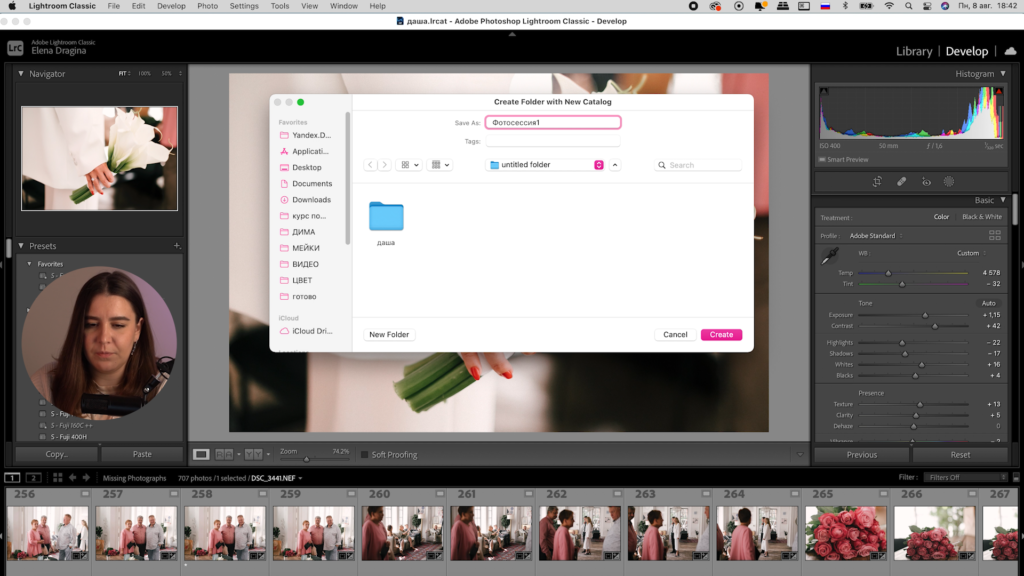The width and height of the screenshot is (1024, 576).
Task: Click the Loupe view icon in toolbar
Action: tap(201, 454)
